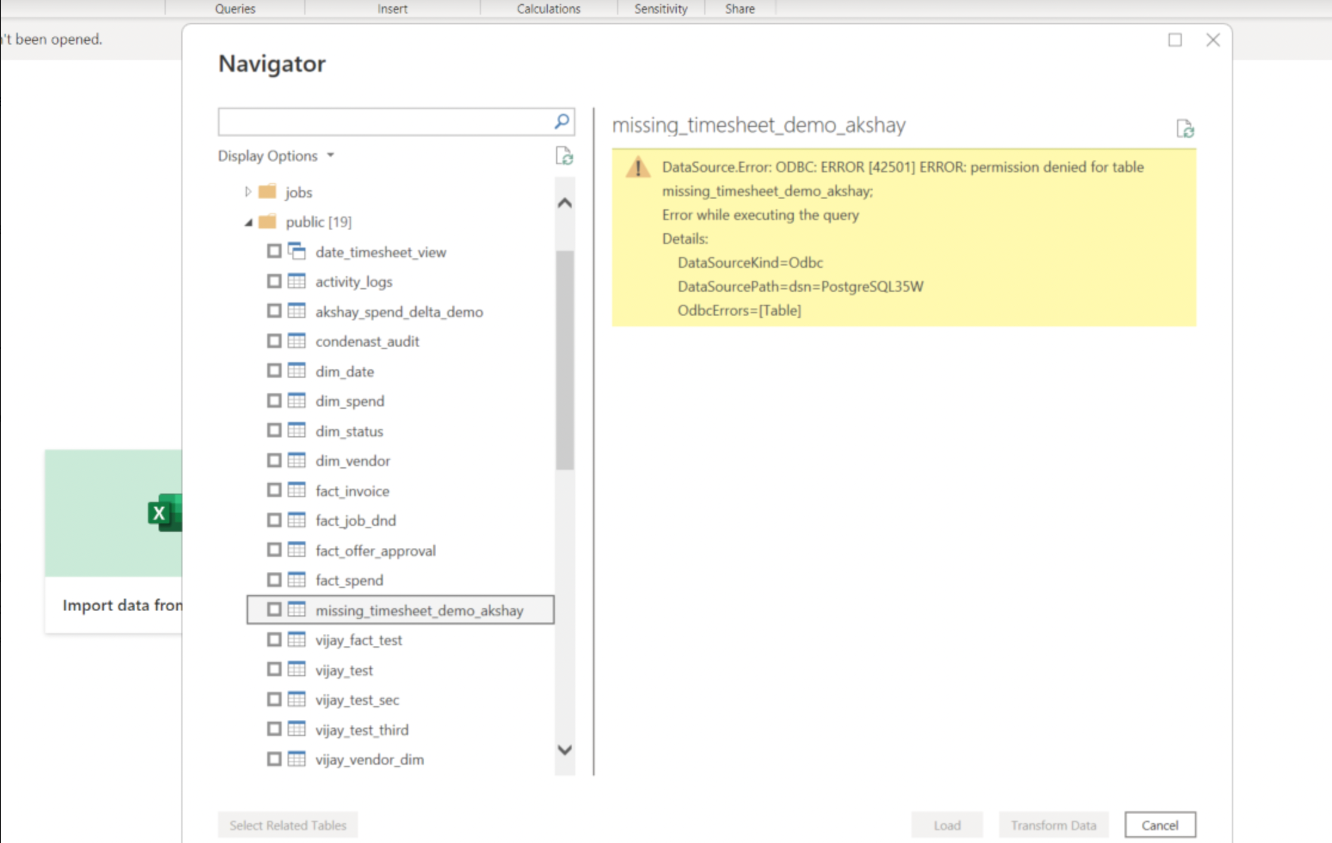Click the refresh preview icon above the error
The width and height of the screenshot is (1332, 843).
click(1185, 128)
